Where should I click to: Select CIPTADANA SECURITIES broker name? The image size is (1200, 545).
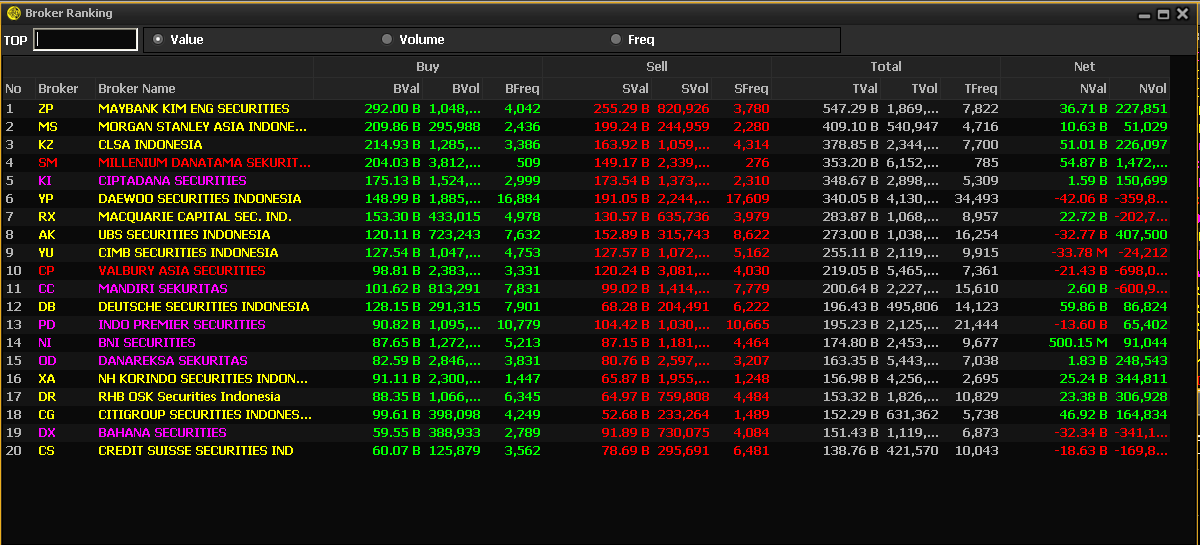click(172, 180)
